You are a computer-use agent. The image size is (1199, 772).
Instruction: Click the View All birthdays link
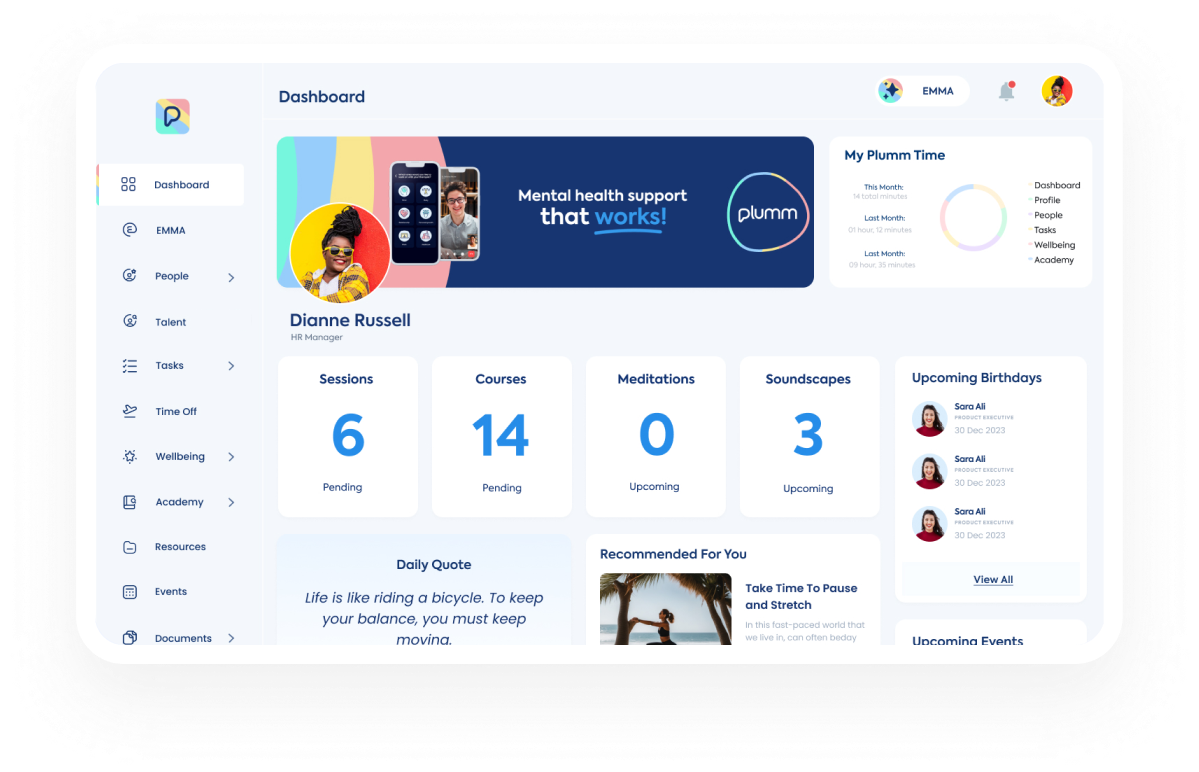coord(992,579)
